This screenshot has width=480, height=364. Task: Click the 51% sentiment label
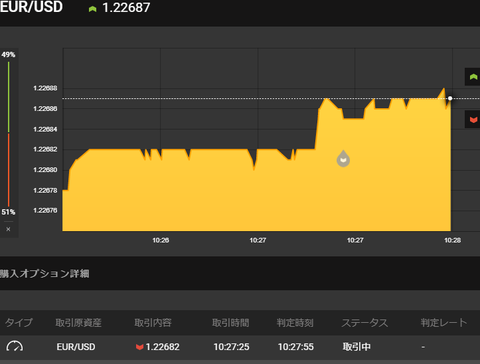pos(8,212)
